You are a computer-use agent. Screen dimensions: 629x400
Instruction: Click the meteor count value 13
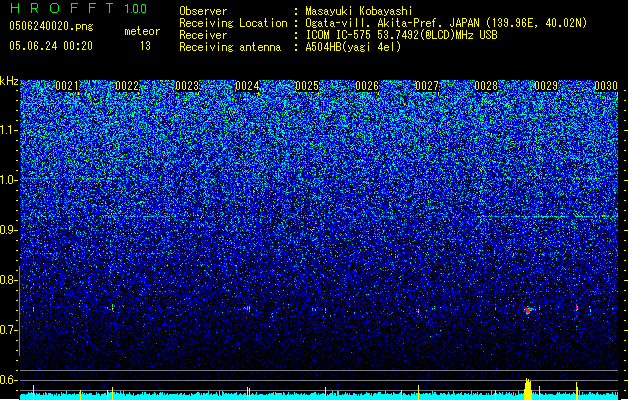coord(145,46)
